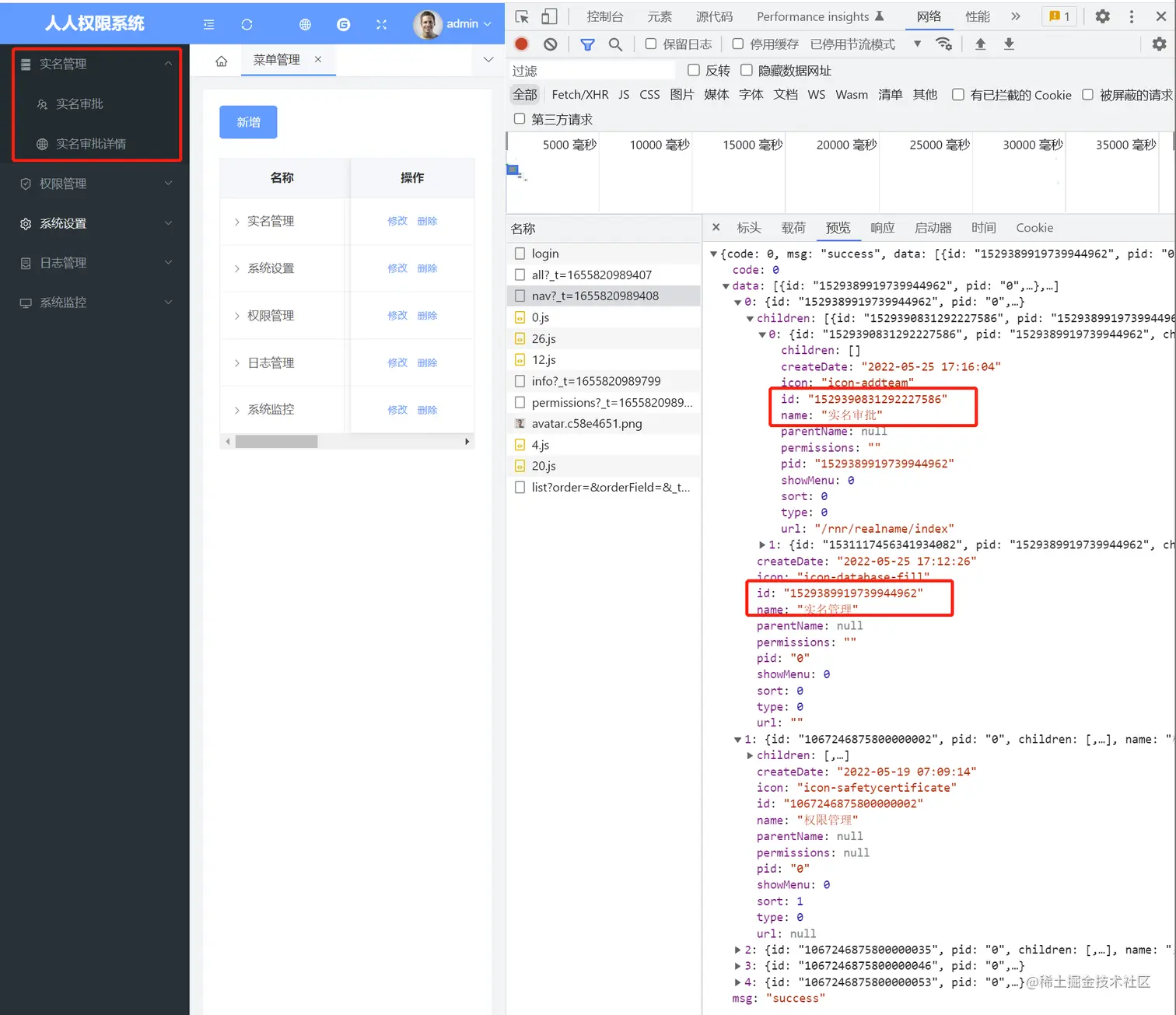Enable 停用缓存 checkbox

tap(738, 44)
